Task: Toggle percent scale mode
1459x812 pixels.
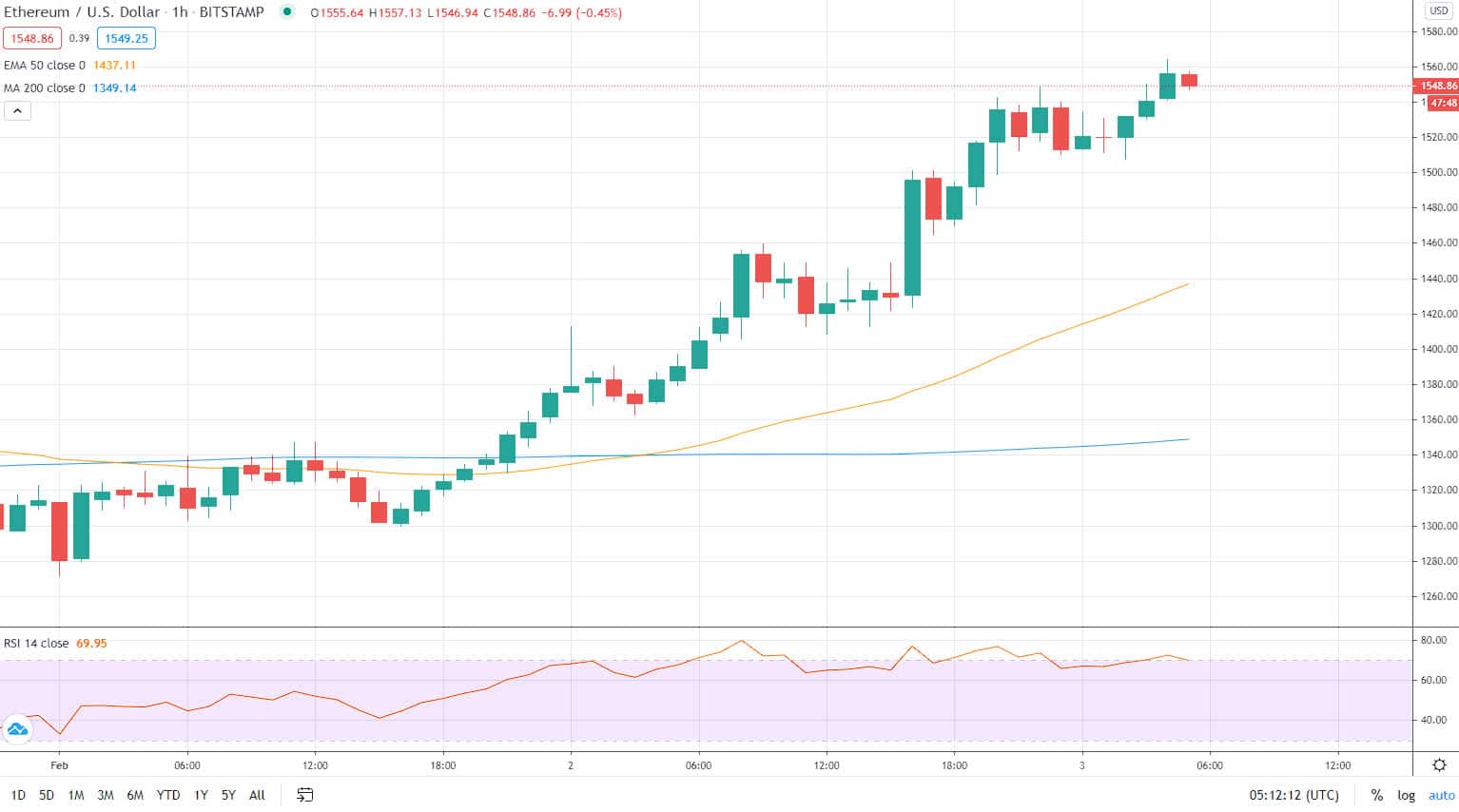Action: tap(1376, 795)
